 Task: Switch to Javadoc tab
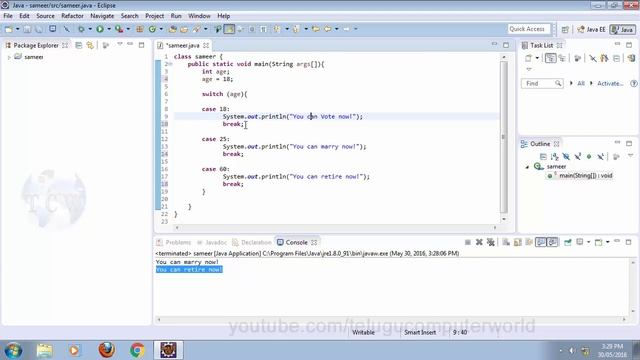coord(212,242)
